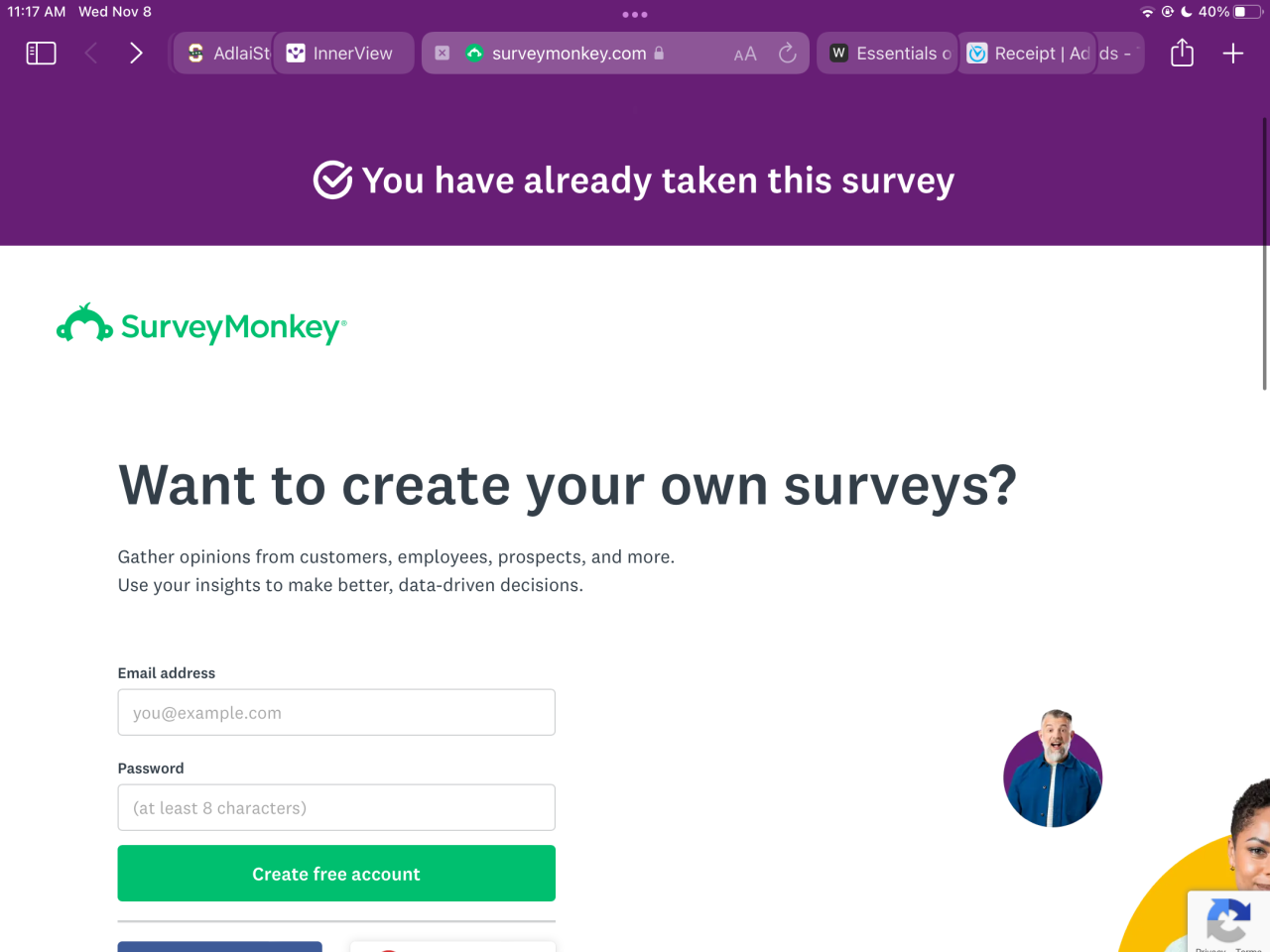Viewport: 1270px width, 952px height.
Task: Go forward to the next page
Action: click(x=136, y=54)
